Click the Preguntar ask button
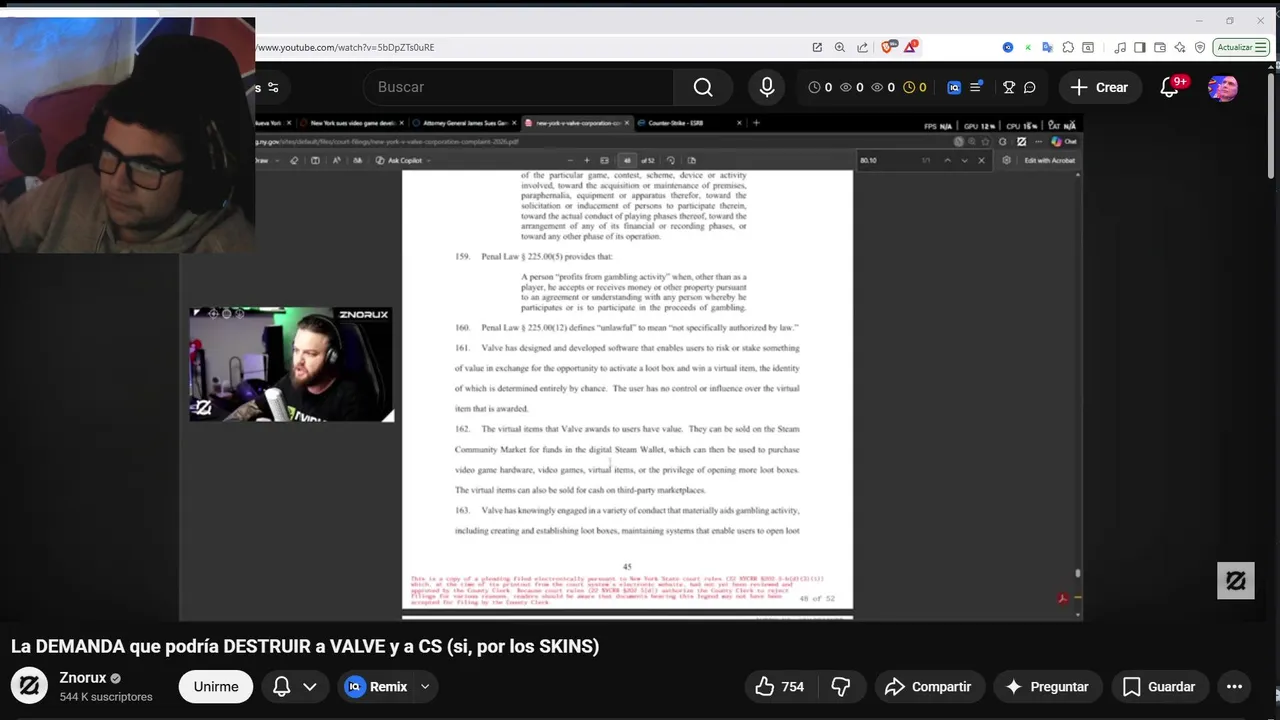 [1047, 686]
